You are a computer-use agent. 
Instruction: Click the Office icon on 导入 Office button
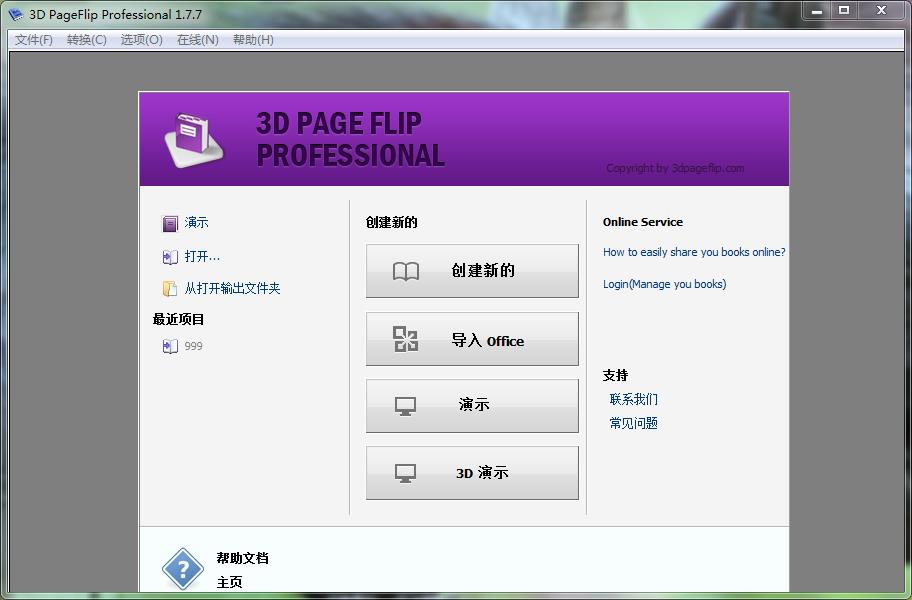tap(405, 339)
